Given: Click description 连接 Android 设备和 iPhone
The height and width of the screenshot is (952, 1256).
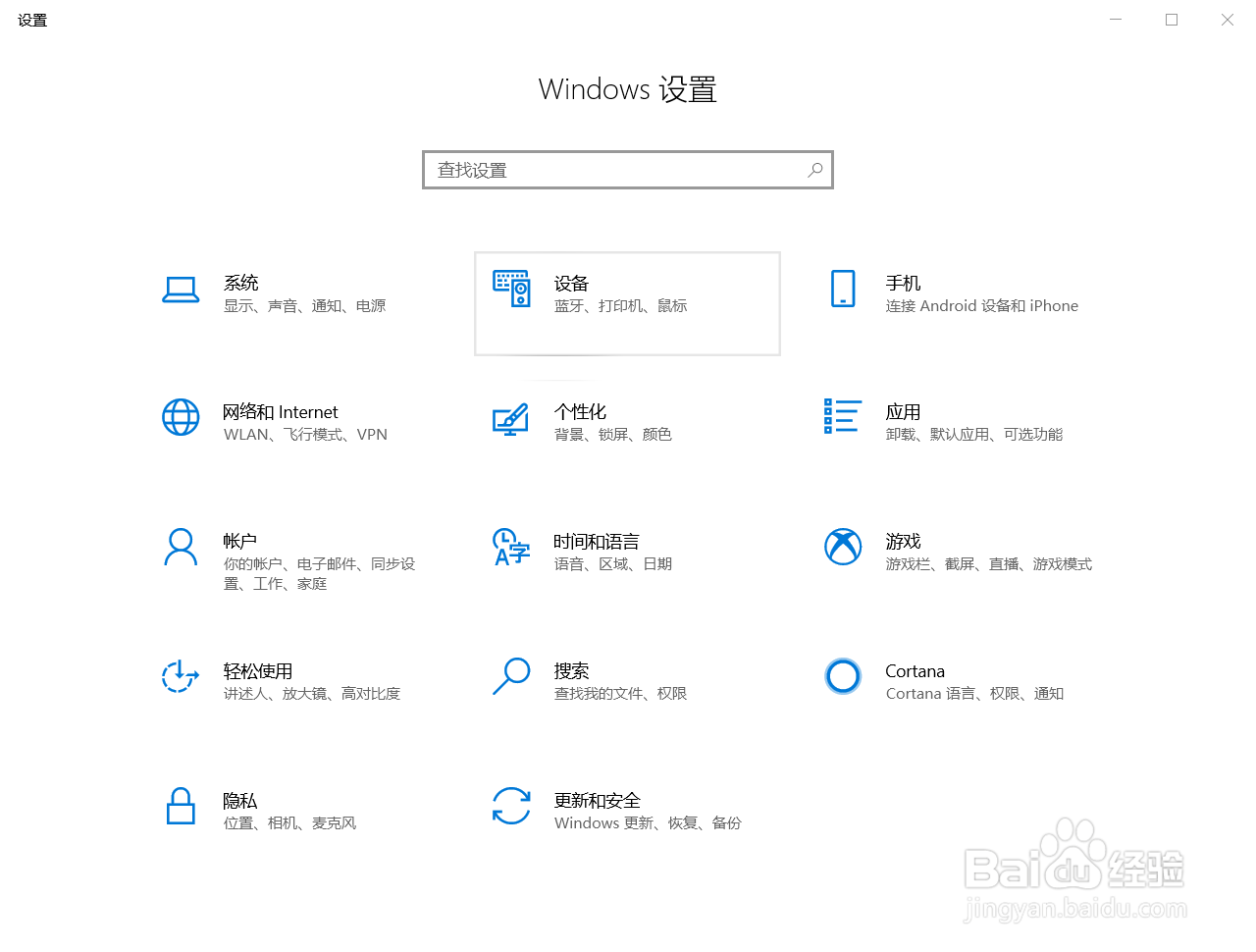Looking at the screenshot, I should point(981,306).
